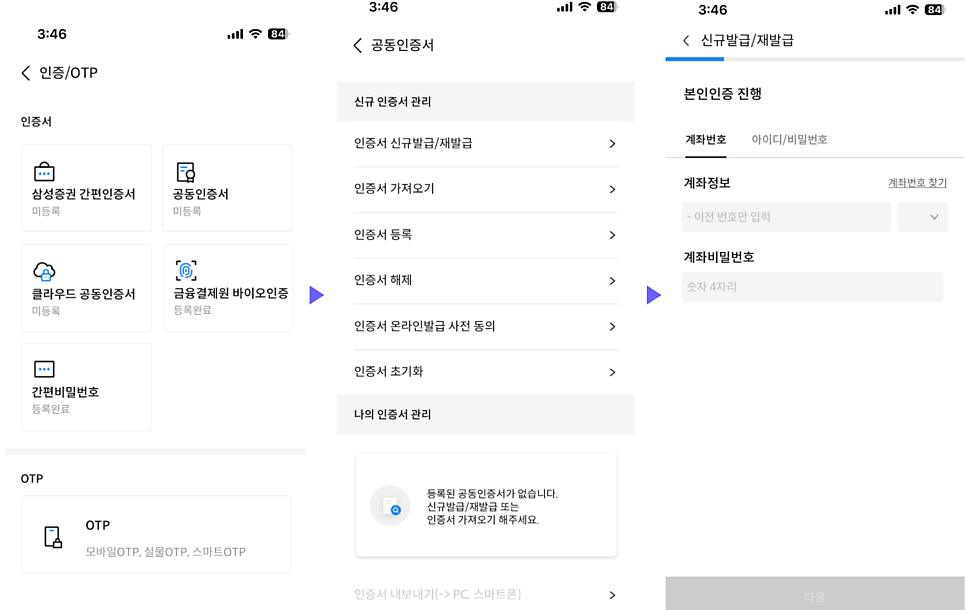
Task: Open the OTP phone-lock icon
Action: (x=54, y=537)
